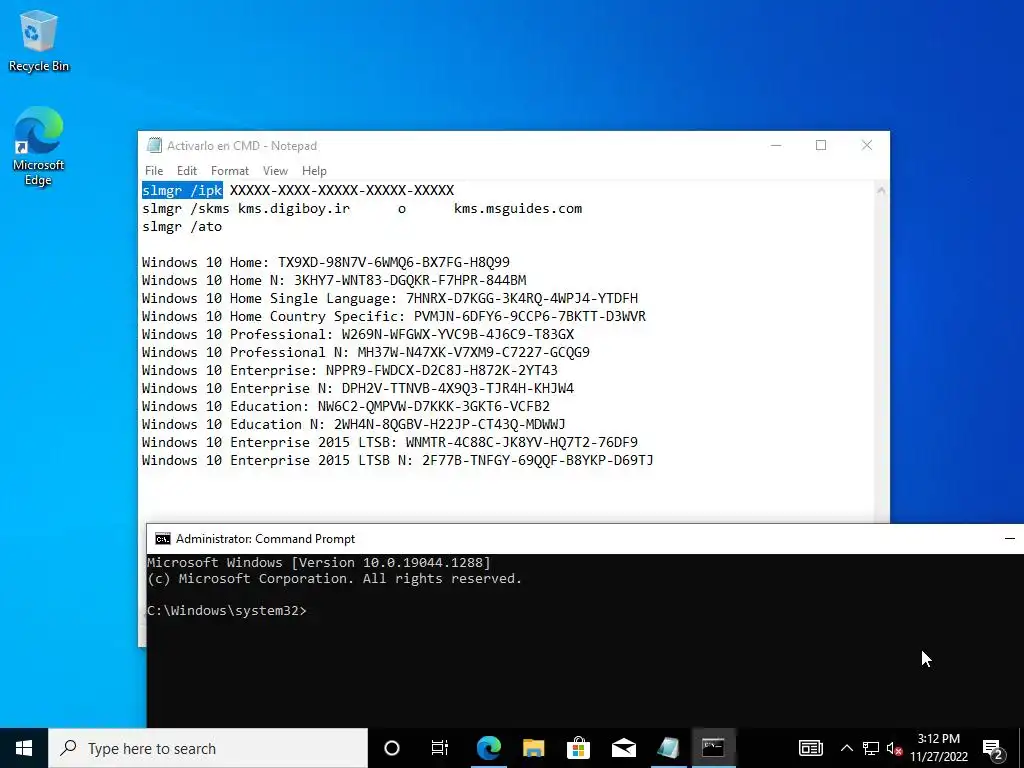This screenshot has width=1024, height=768.
Task: Open File Explorer from the taskbar
Action: [x=534, y=748]
